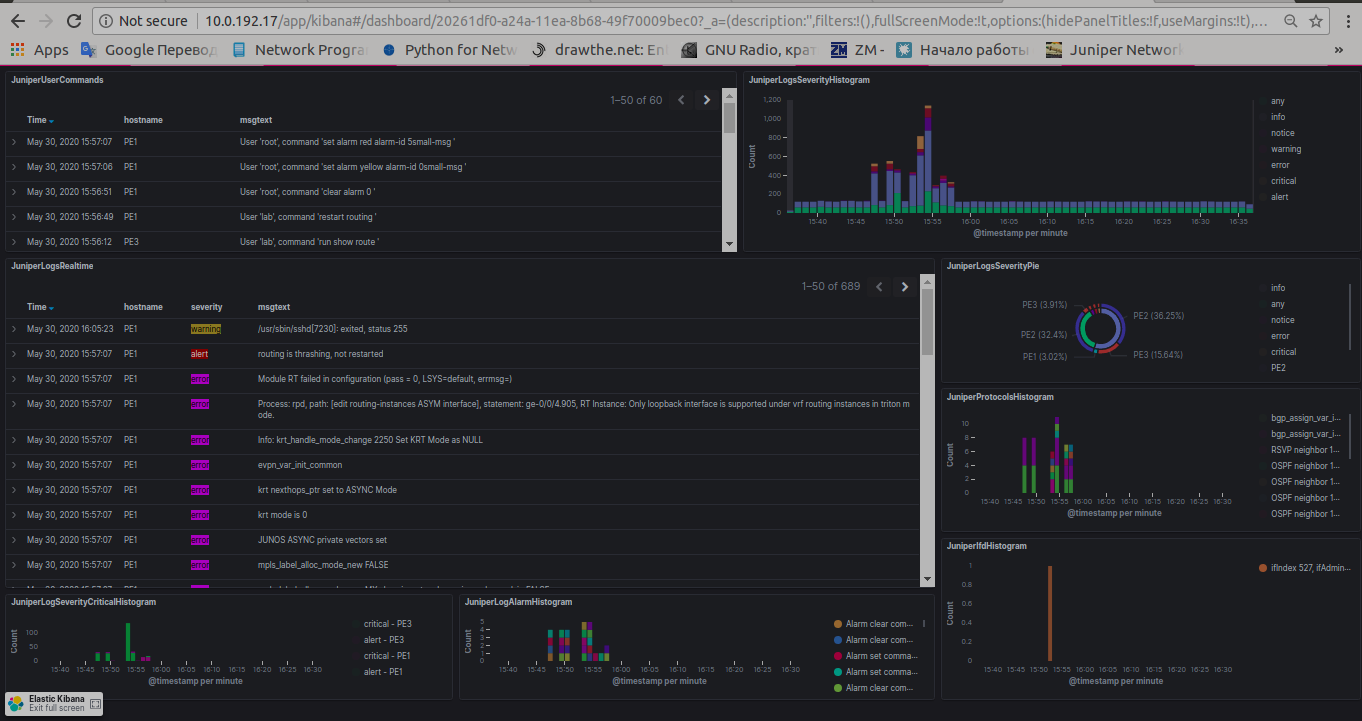Viewport: 1362px width, 721px height.
Task: Toggle 'PE2' in JuniperLogsSeverityPie legend
Action: pos(1278,368)
